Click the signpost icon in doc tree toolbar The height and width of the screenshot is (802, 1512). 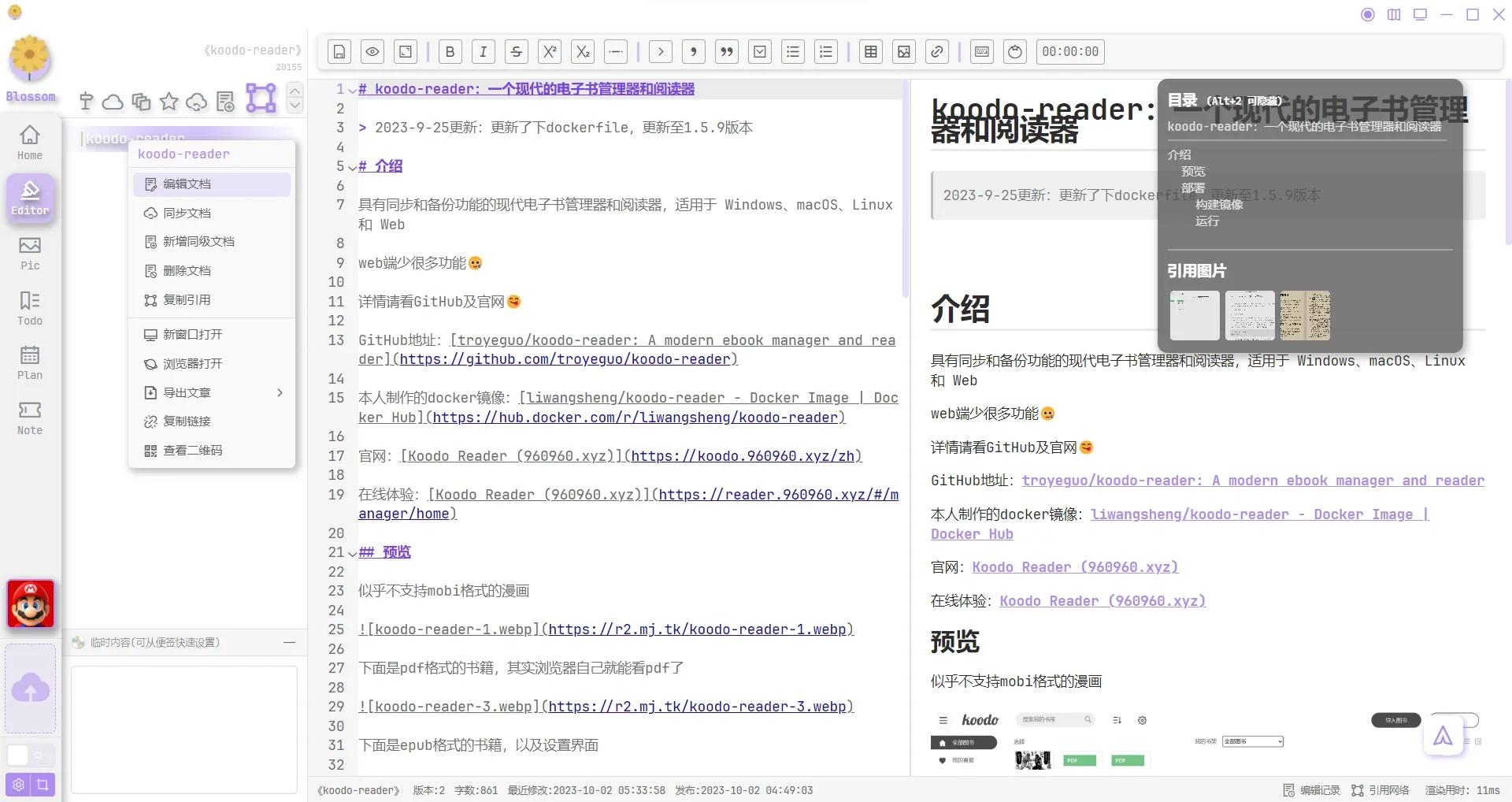[87, 101]
